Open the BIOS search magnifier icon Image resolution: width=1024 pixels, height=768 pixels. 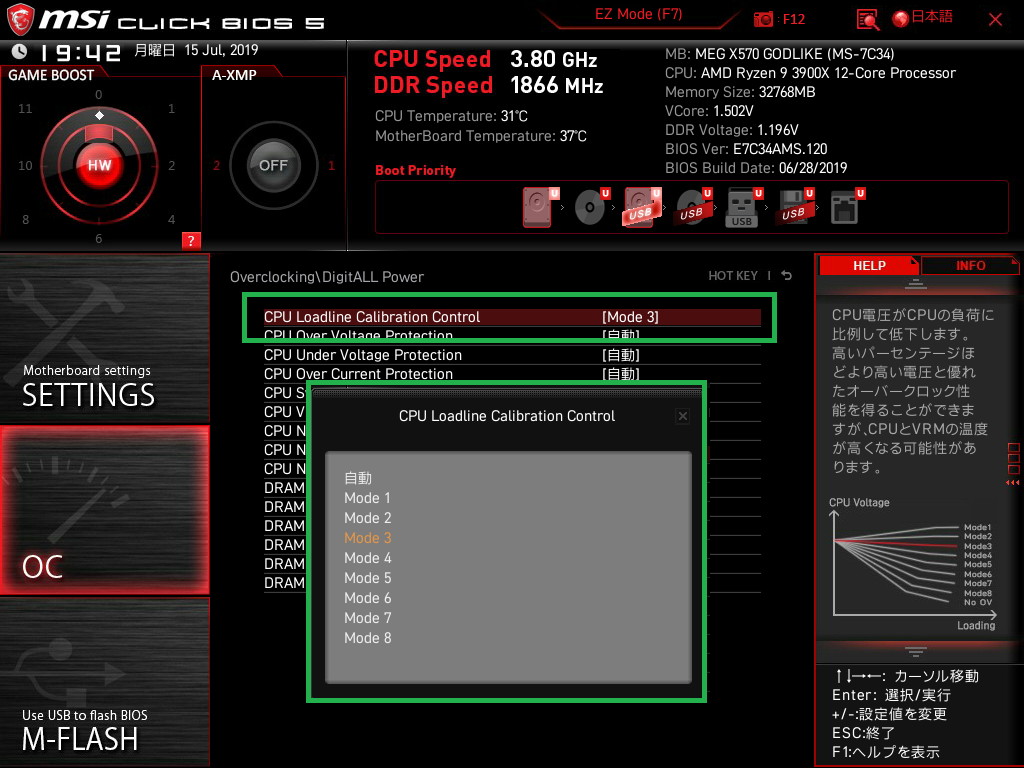pos(867,20)
